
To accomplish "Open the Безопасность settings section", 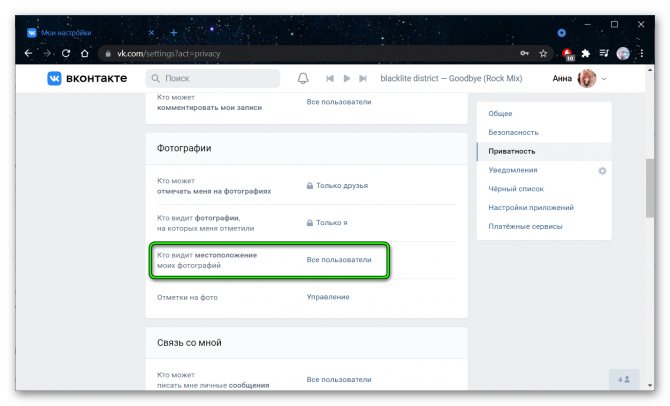I will 513,132.
